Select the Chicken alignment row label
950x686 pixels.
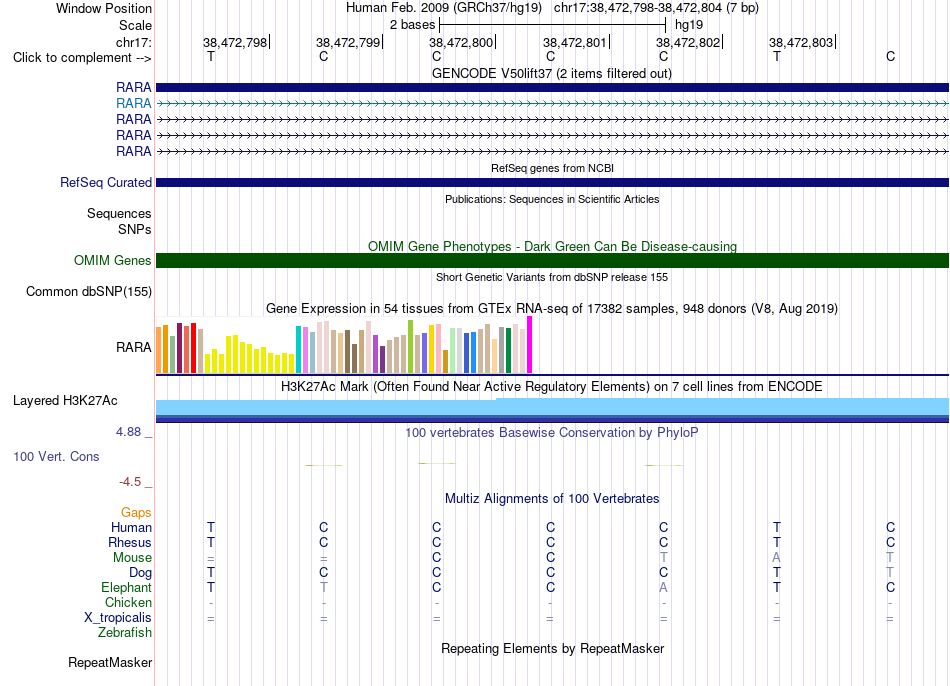click(128, 602)
